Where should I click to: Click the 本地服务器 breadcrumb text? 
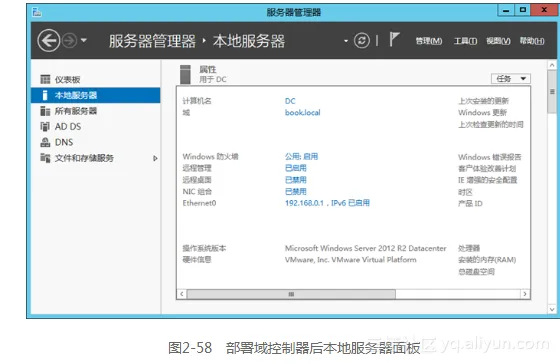pos(249,41)
